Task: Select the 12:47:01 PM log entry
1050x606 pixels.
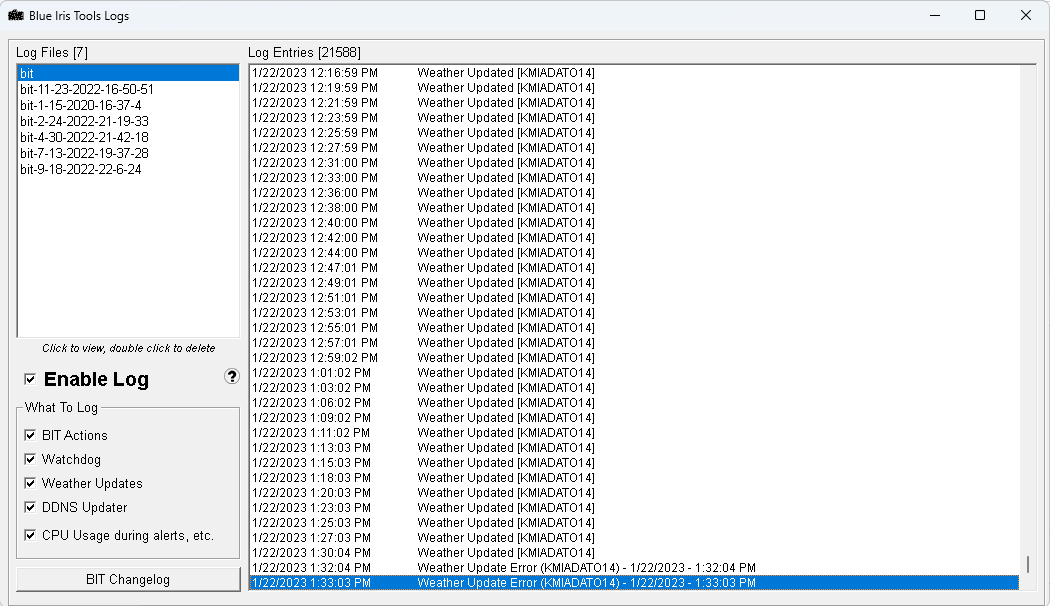Action: click(634, 267)
